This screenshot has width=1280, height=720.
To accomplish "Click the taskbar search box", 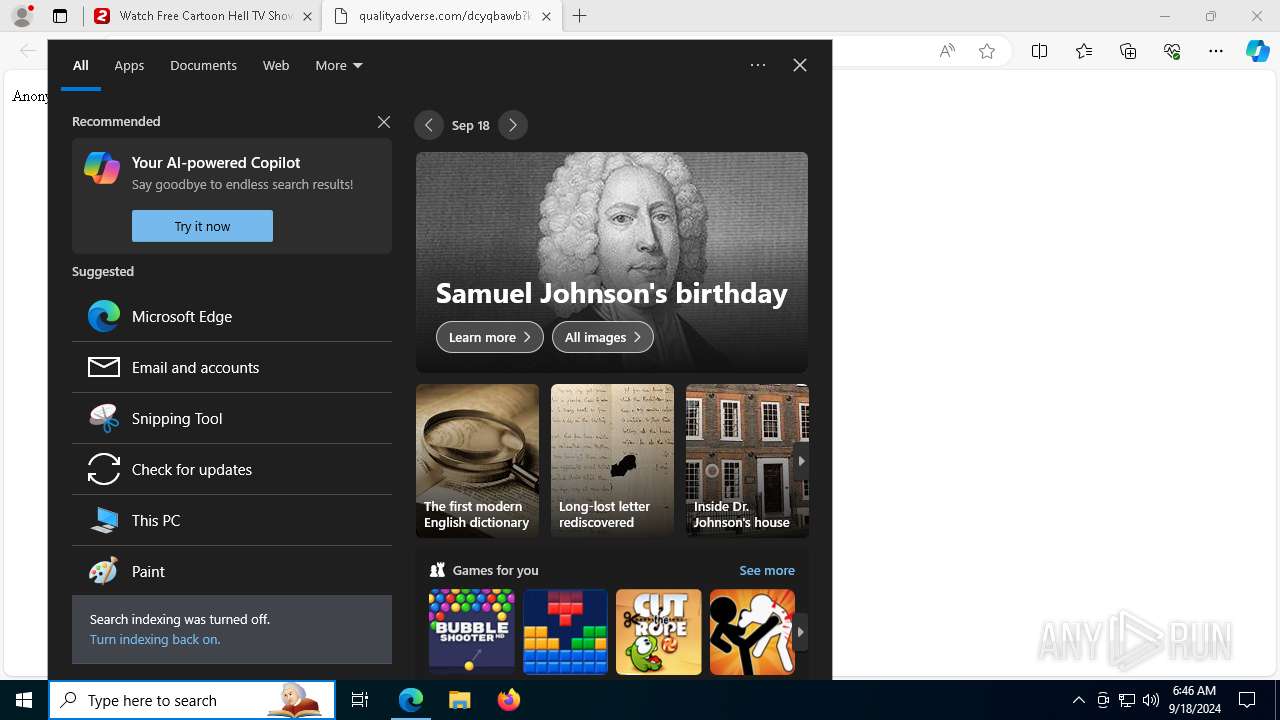I will [192, 700].
